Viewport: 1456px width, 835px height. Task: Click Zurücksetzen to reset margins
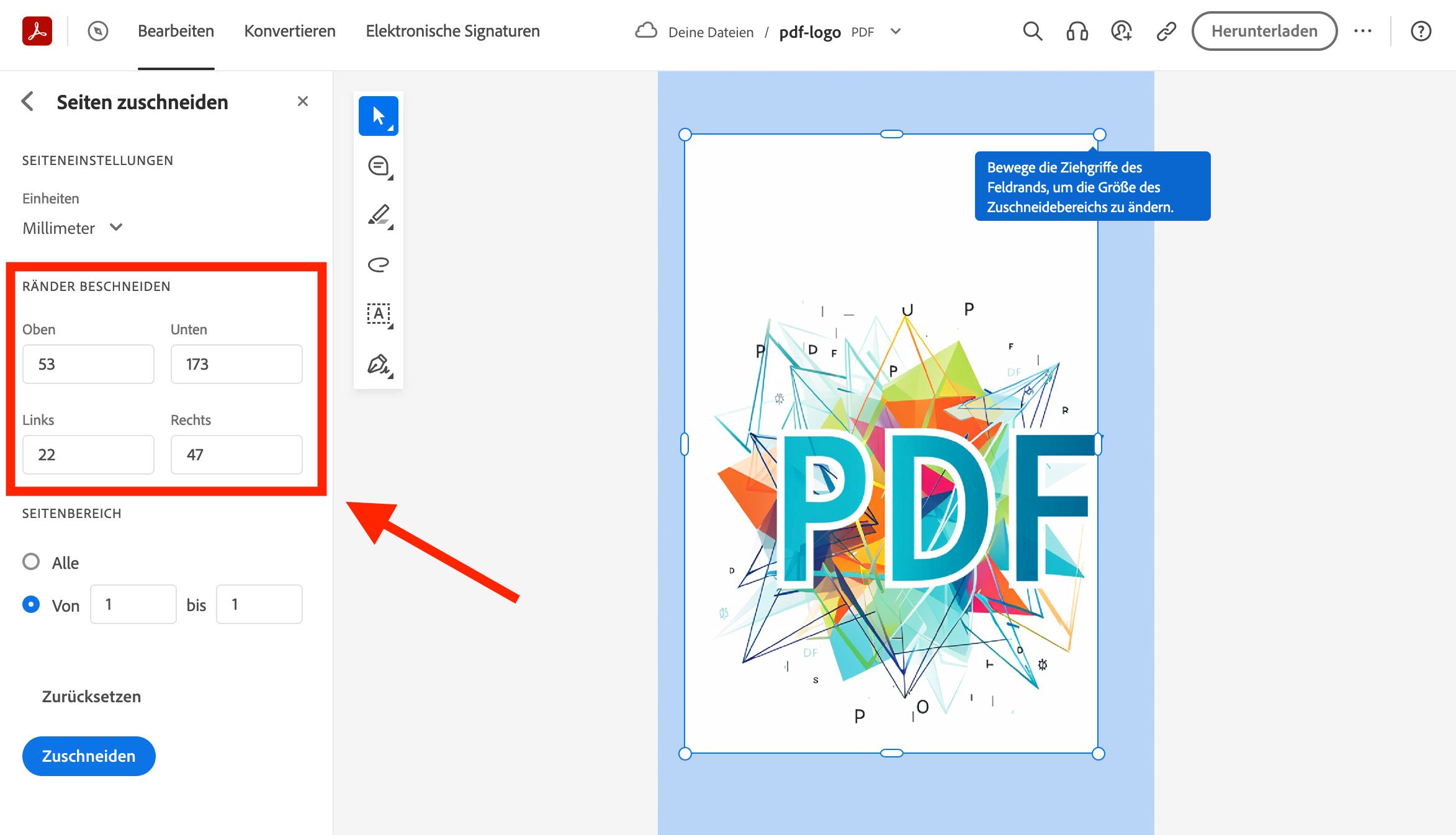(x=91, y=696)
